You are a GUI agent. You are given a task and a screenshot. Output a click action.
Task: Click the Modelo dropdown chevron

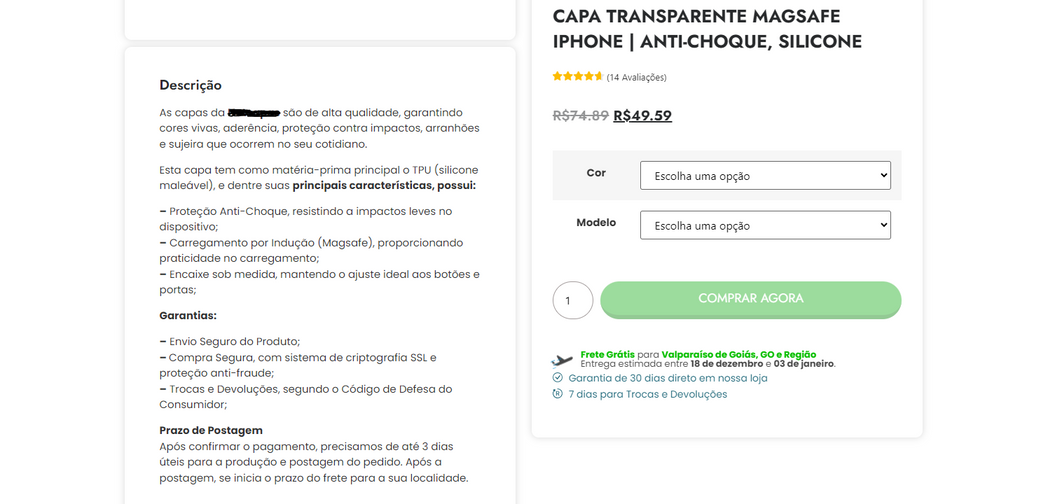click(x=883, y=225)
